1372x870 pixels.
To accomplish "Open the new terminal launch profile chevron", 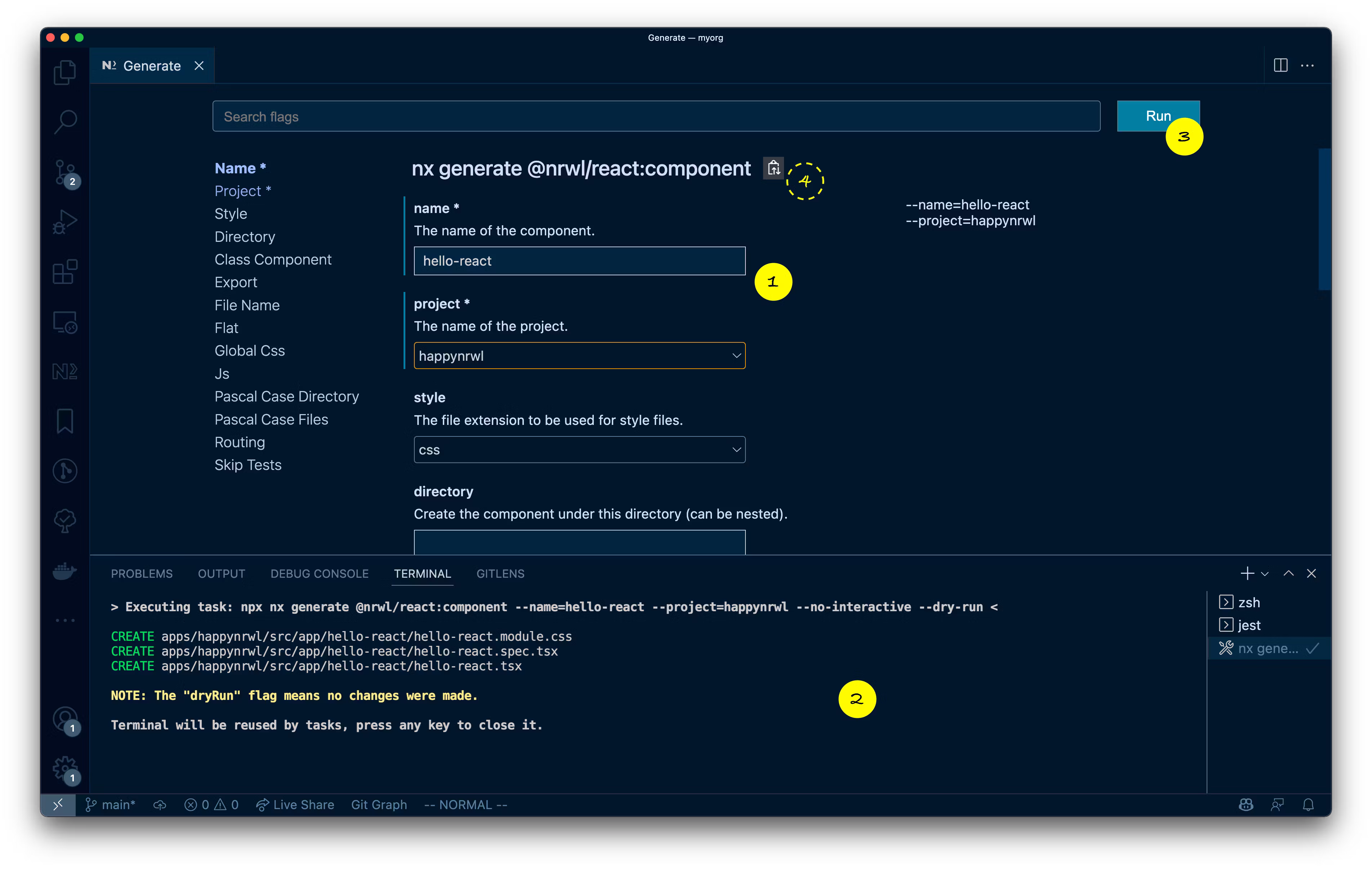I will (1265, 573).
